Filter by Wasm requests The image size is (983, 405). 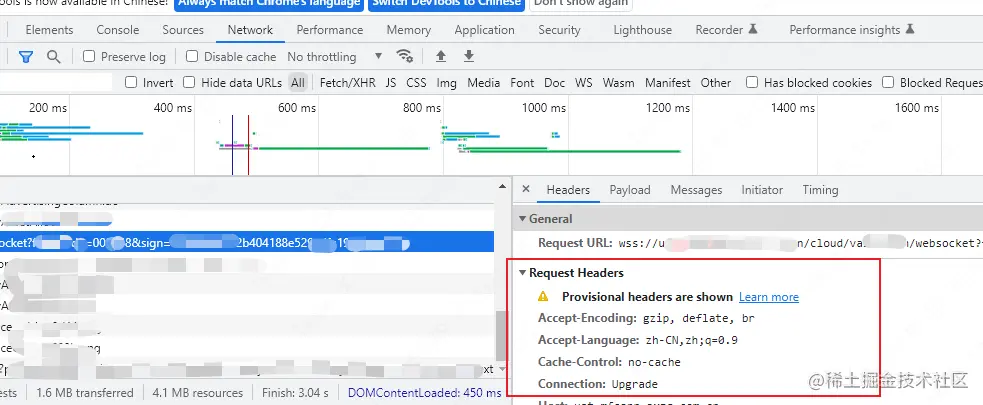click(618, 82)
